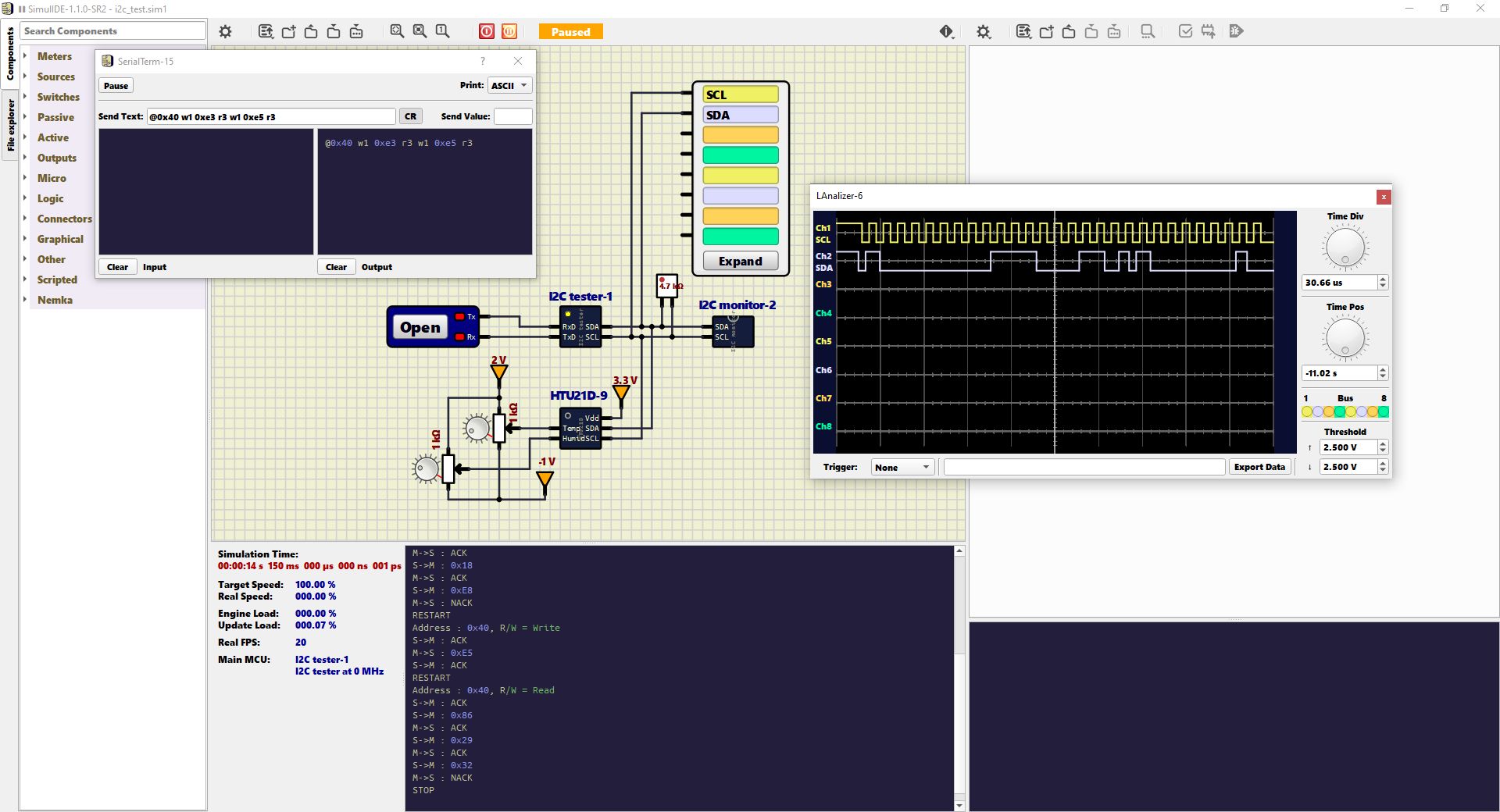
Task: Save the current circuit
Action: coord(334,31)
